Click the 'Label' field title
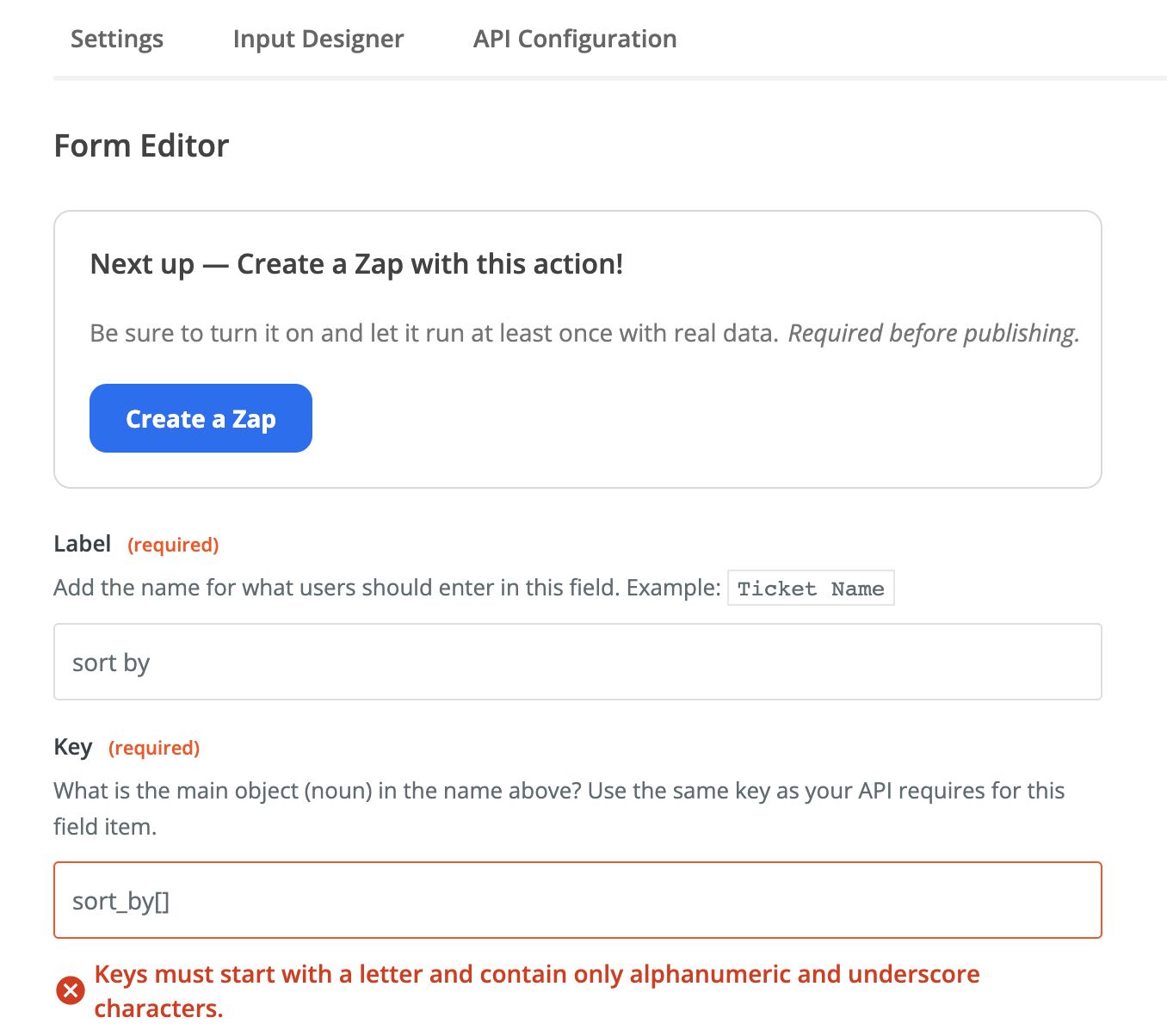The image size is (1167, 1036). tap(83, 544)
